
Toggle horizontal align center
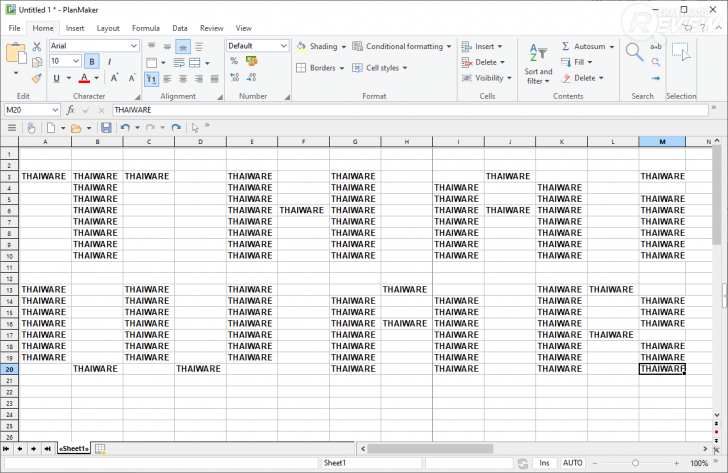(x=183, y=79)
